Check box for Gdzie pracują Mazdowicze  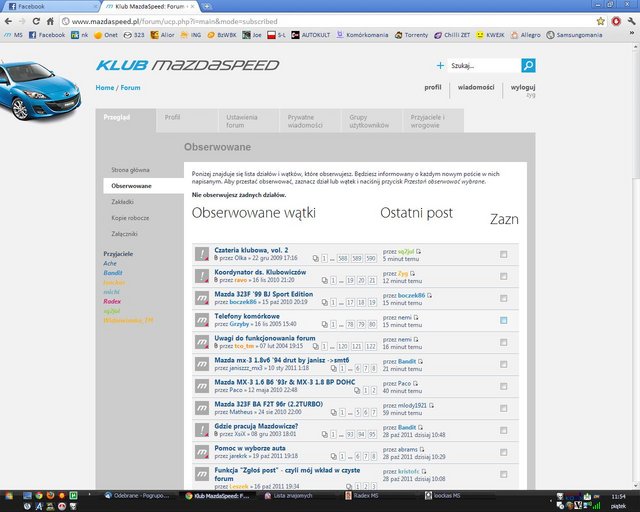(x=504, y=431)
